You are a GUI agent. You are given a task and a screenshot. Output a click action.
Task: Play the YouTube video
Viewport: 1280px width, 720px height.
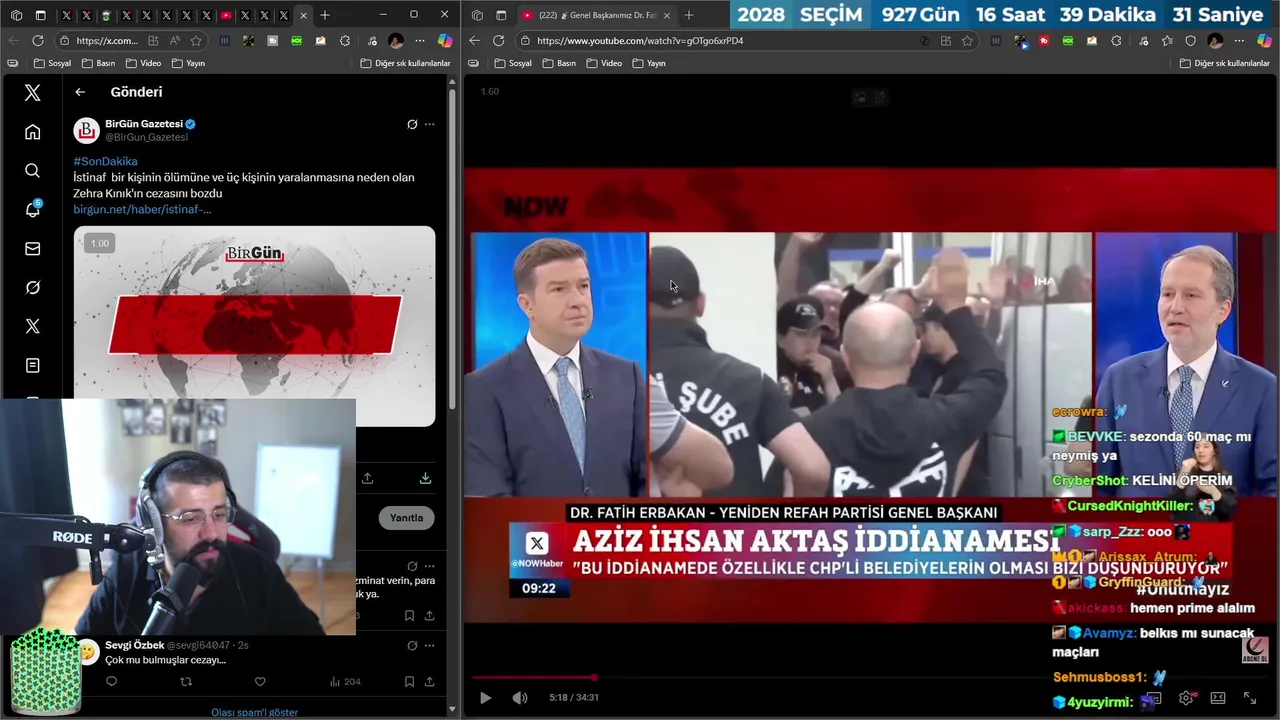tap(485, 697)
